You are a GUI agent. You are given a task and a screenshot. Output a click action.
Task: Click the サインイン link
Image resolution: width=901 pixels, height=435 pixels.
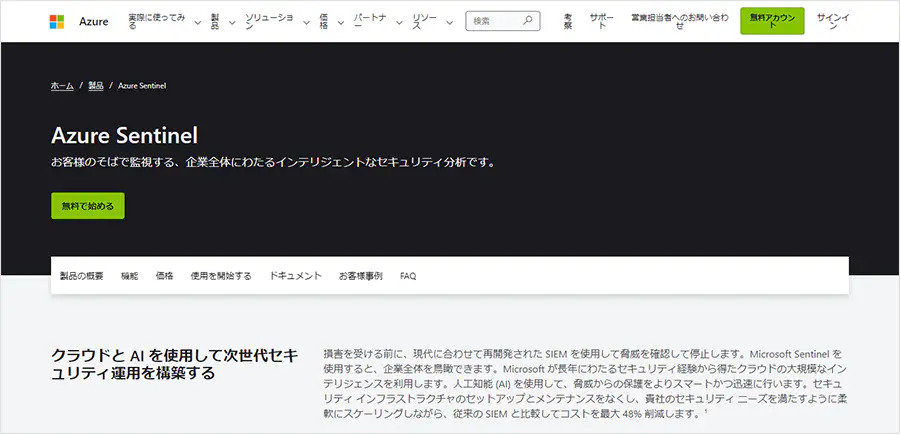tap(833, 22)
